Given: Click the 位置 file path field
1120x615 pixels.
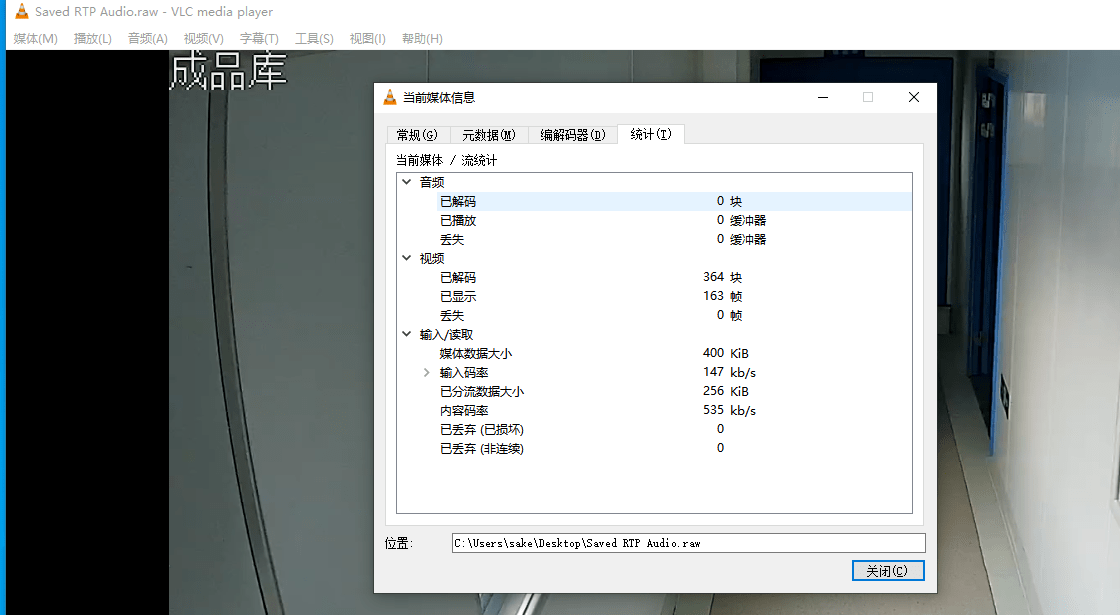Looking at the screenshot, I should (689, 543).
